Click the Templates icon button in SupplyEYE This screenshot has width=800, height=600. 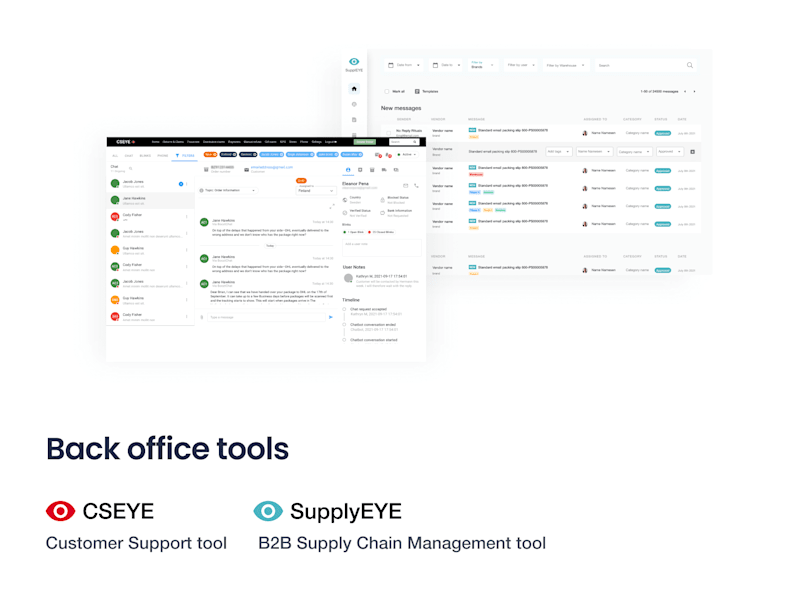coord(417,91)
